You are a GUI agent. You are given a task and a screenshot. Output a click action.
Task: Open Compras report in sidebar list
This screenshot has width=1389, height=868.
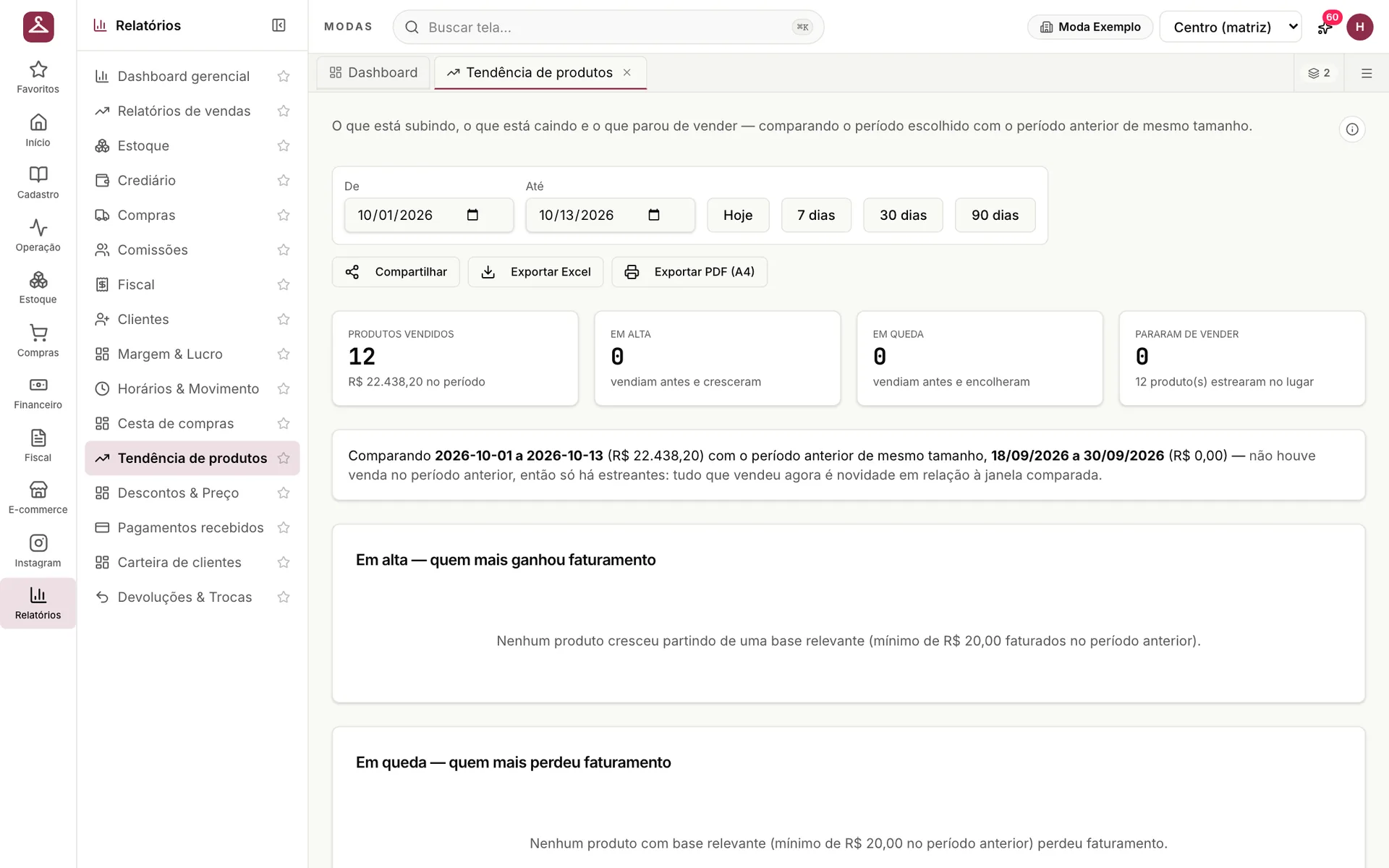147,215
